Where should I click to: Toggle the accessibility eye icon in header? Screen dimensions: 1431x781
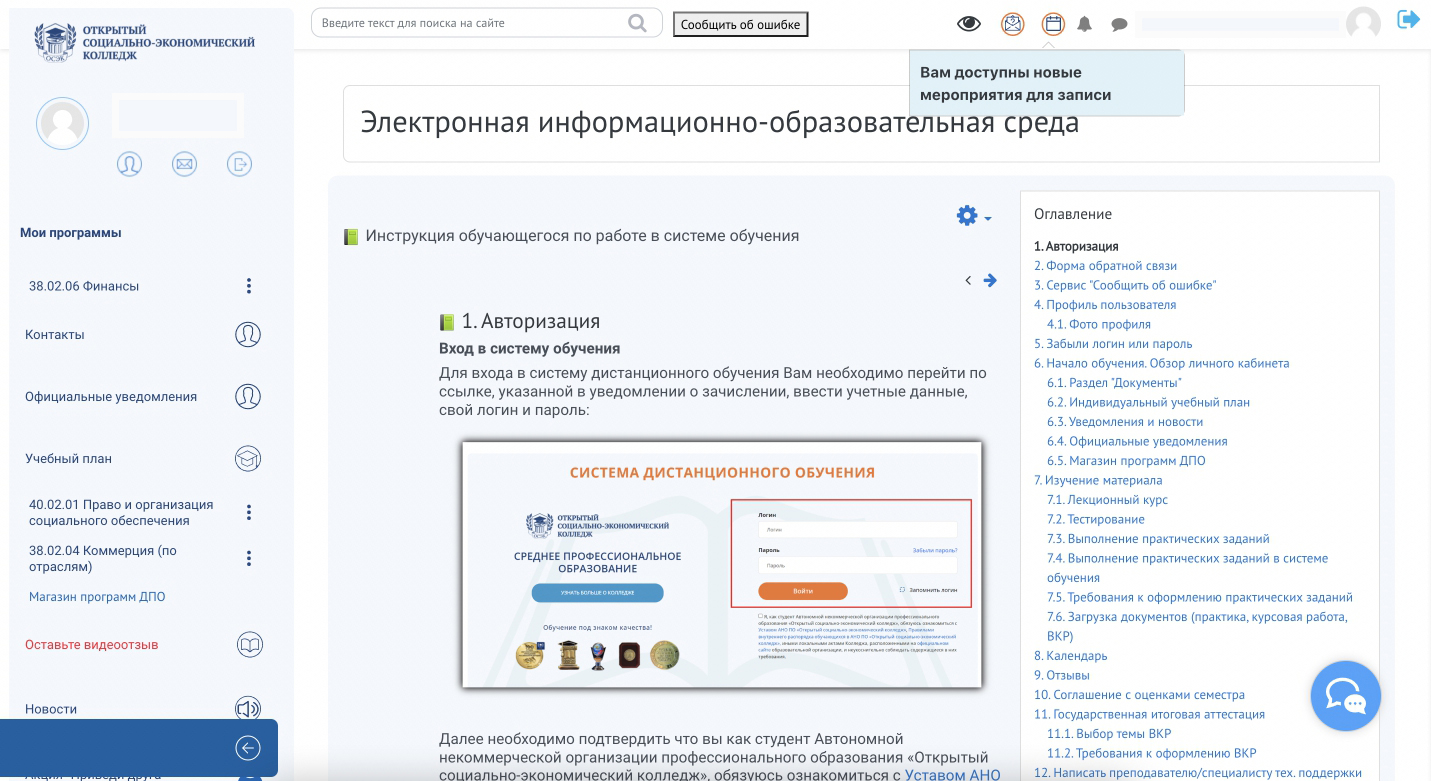pos(969,24)
